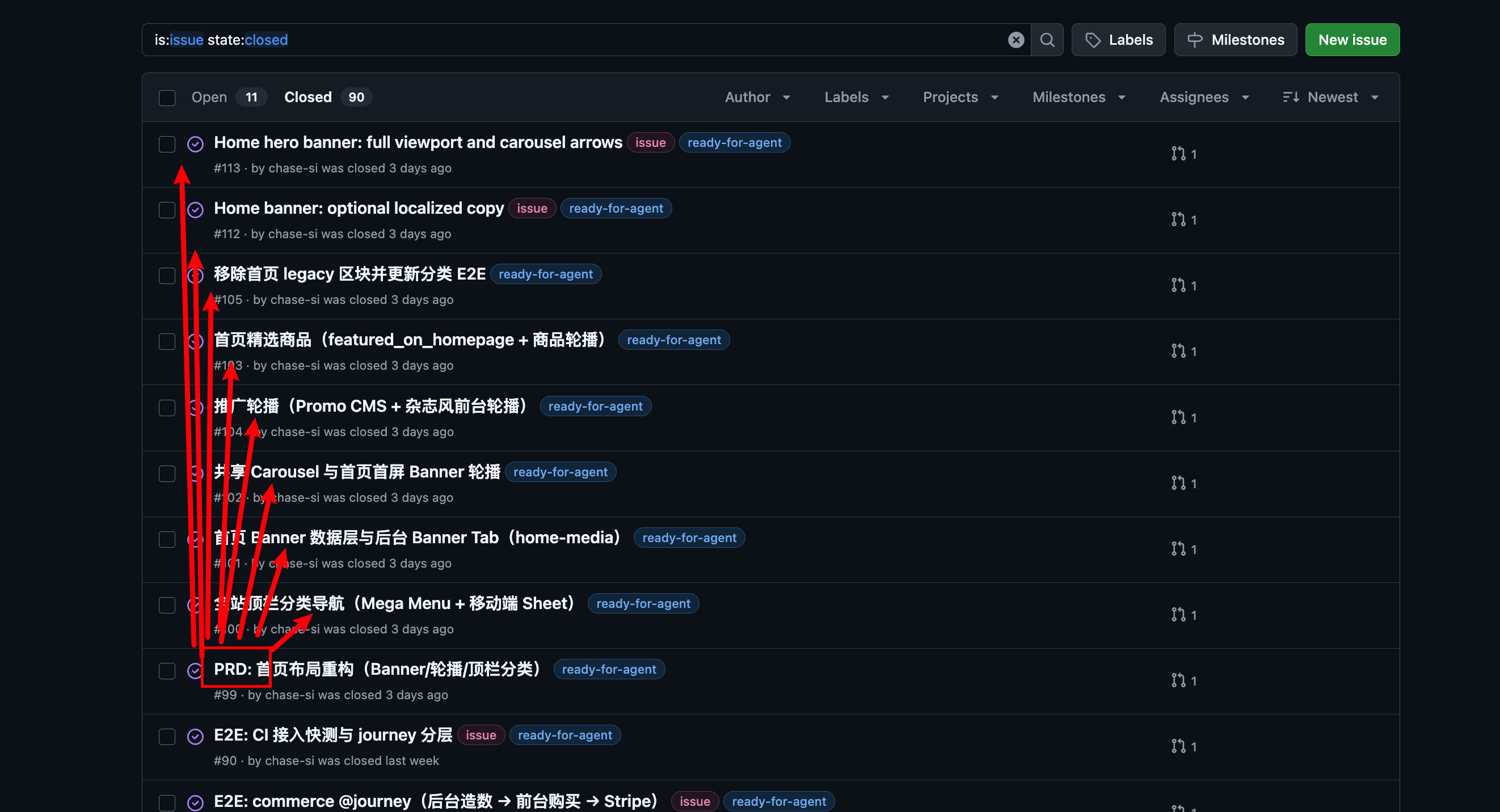Click closed status icon of issue #112
The height and width of the screenshot is (812, 1500).
[195, 210]
